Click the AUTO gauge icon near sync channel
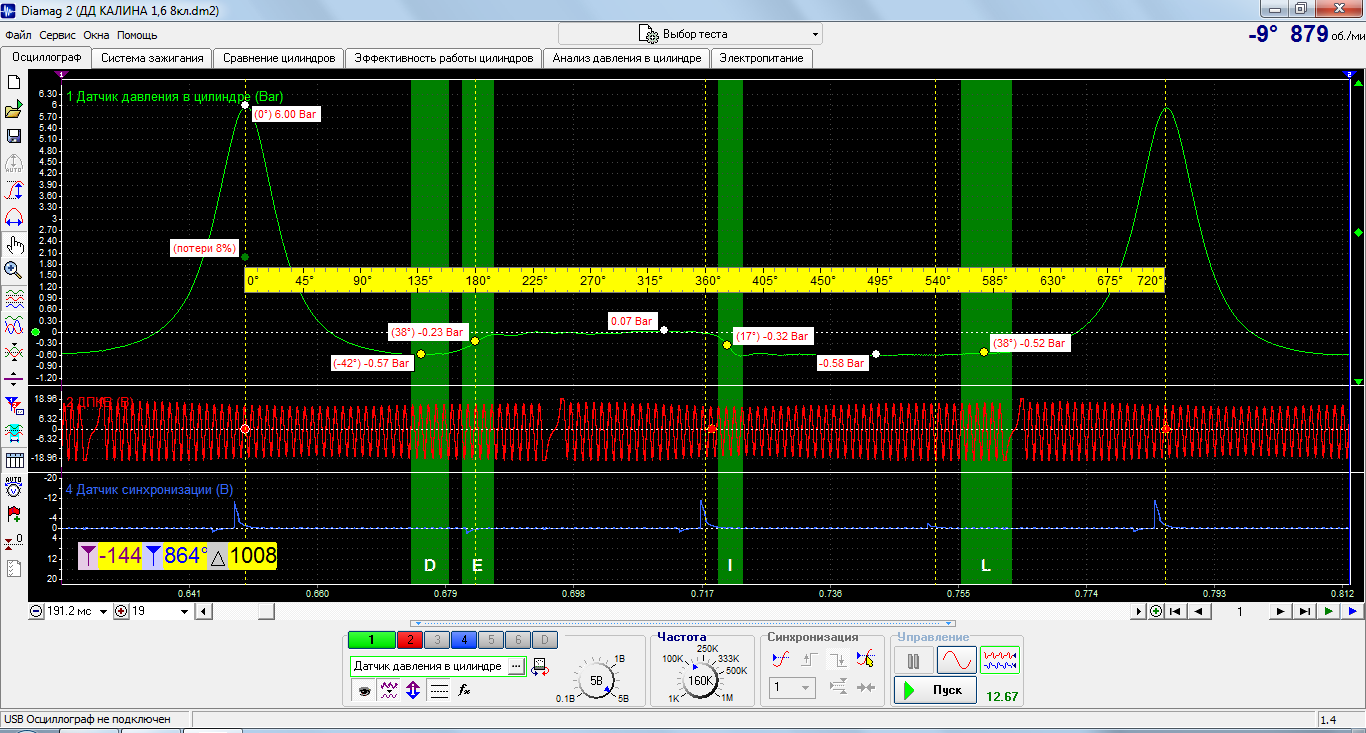The image size is (1366, 733). point(14,487)
